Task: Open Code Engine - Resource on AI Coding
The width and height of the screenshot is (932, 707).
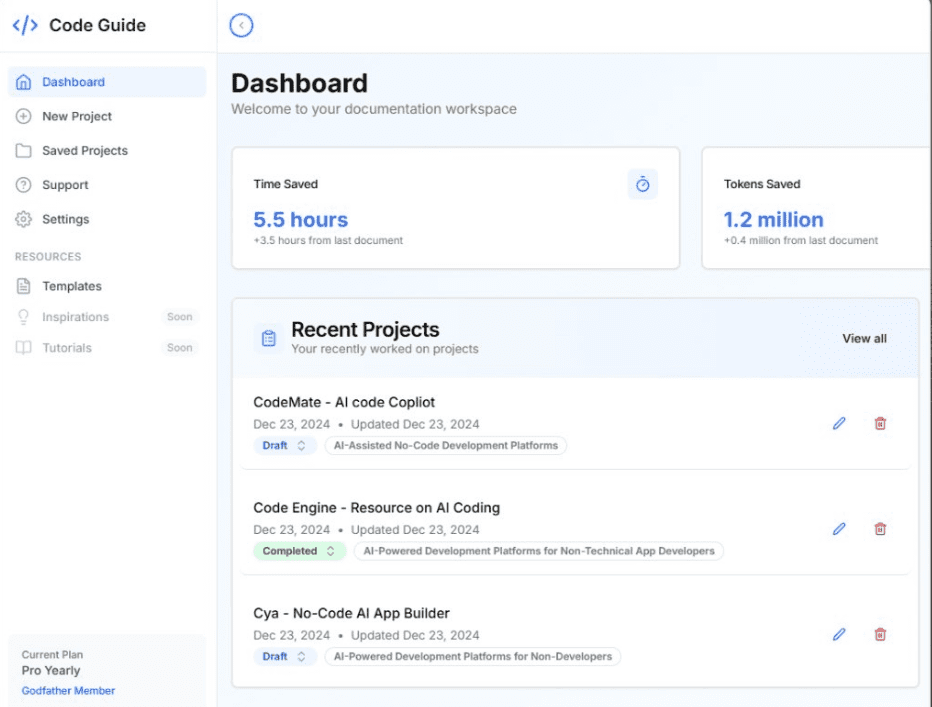Action: tap(377, 508)
